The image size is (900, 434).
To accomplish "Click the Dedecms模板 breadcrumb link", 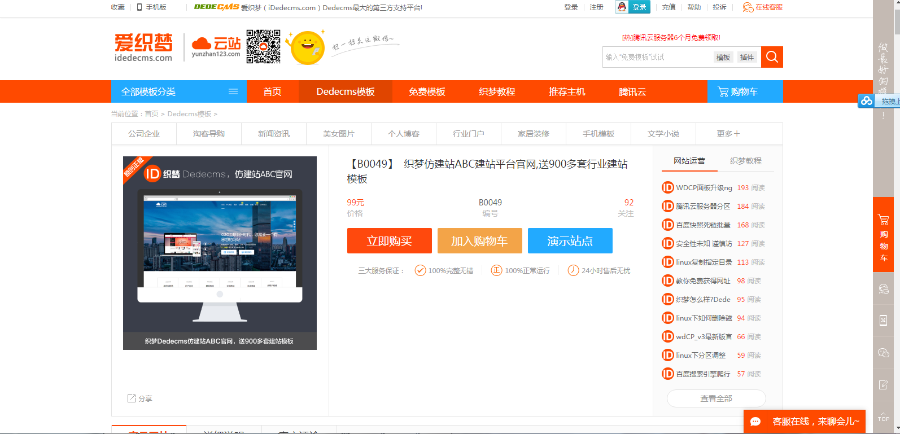I will [189, 114].
